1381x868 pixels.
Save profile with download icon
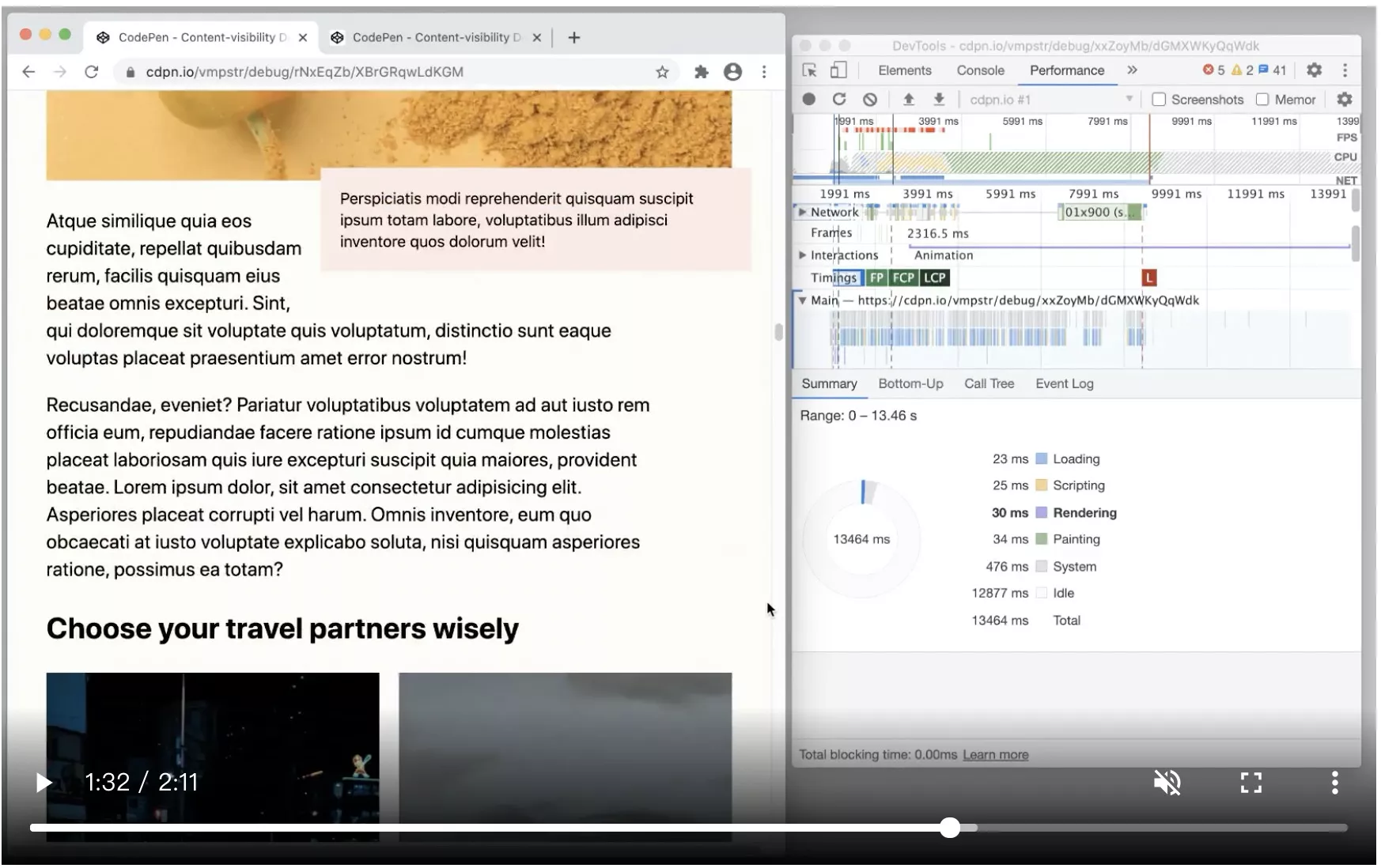tap(939, 100)
